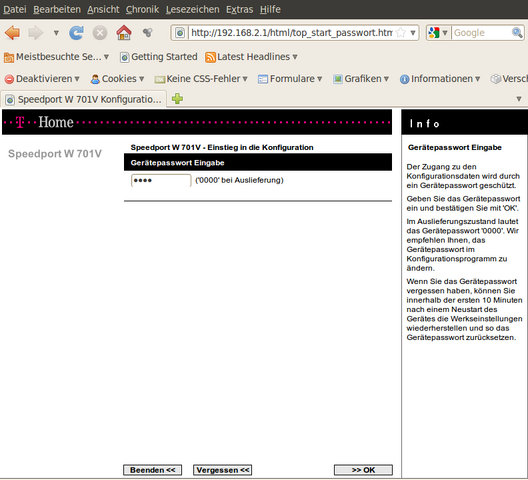Open the Getting Started bookmark
This screenshot has width=528, height=480.
coord(159,57)
